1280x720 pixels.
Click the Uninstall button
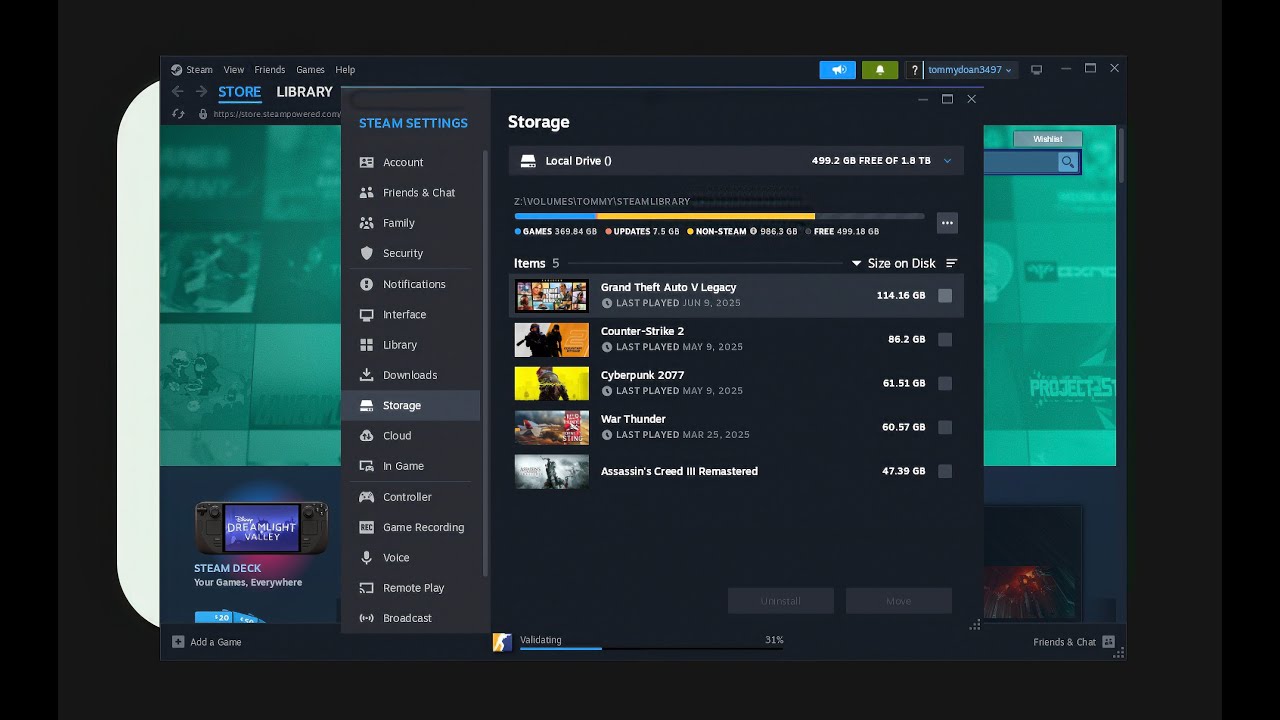point(781,601)
